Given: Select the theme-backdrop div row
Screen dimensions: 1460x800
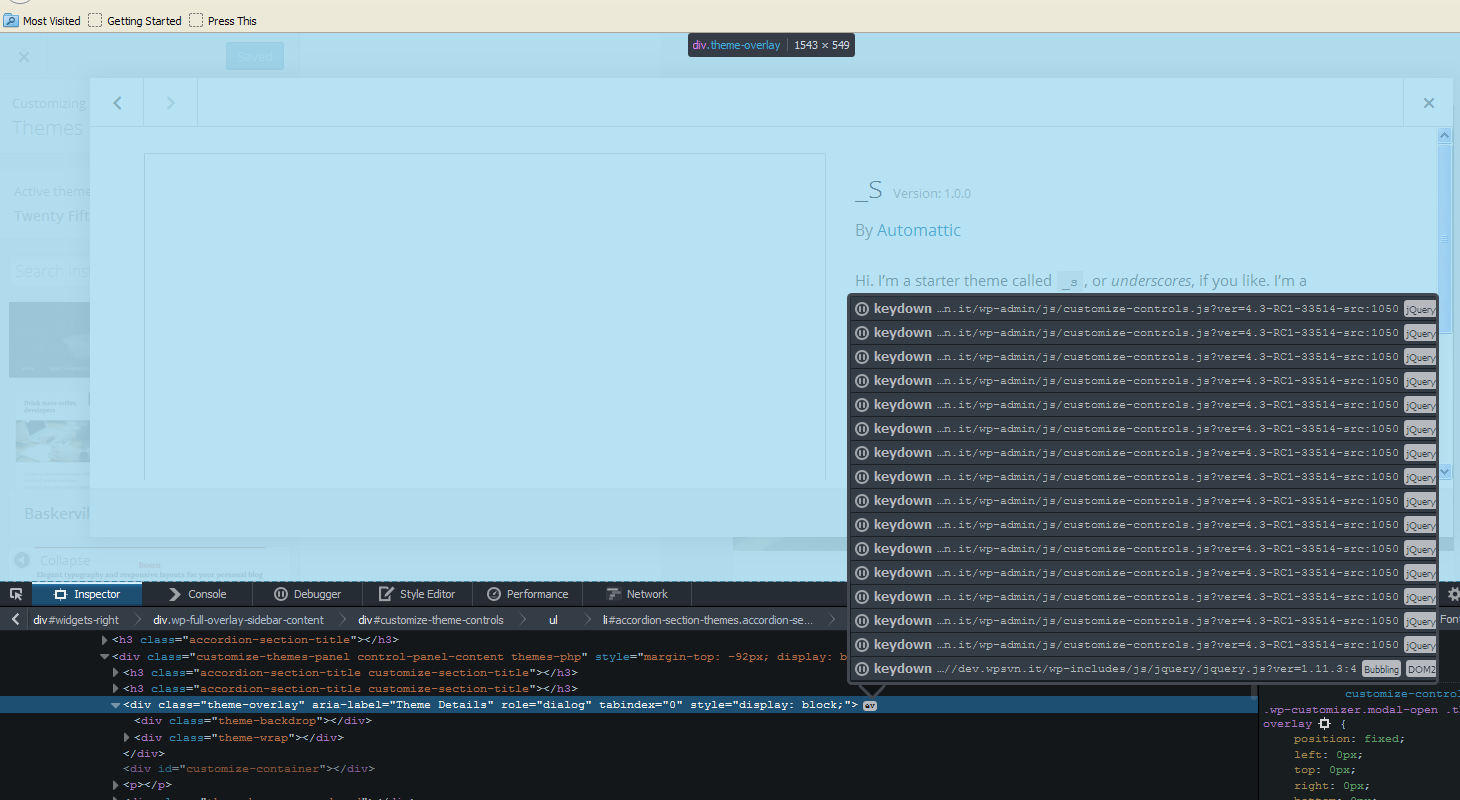Looking at the screenshot, I should click(x=253, y=721).
